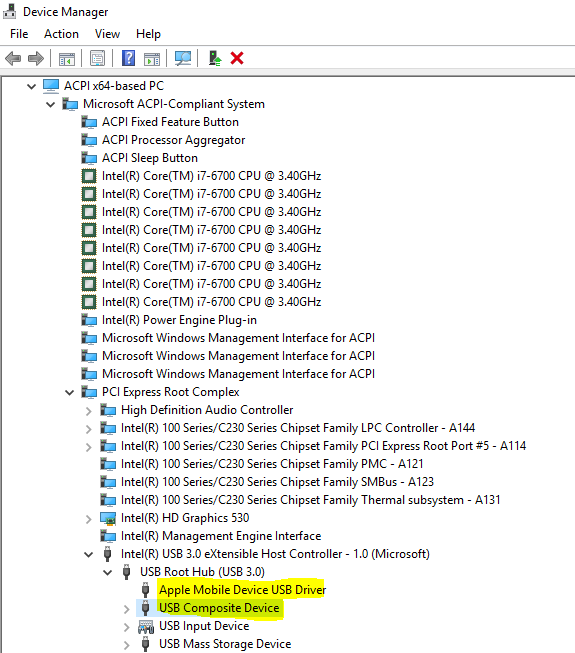Open the Action menu
Screen dimensions: 575x653
coord(61,34)
